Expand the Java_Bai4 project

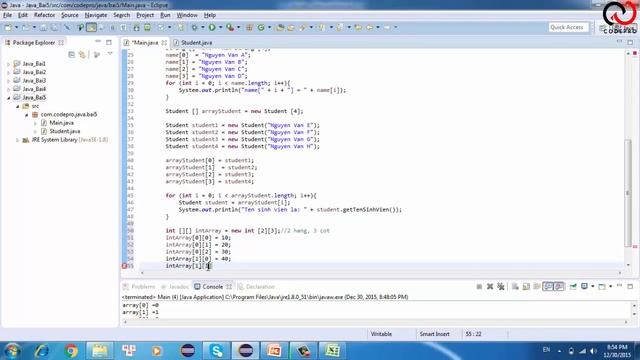pyautogui.click(x=9, y=89)
